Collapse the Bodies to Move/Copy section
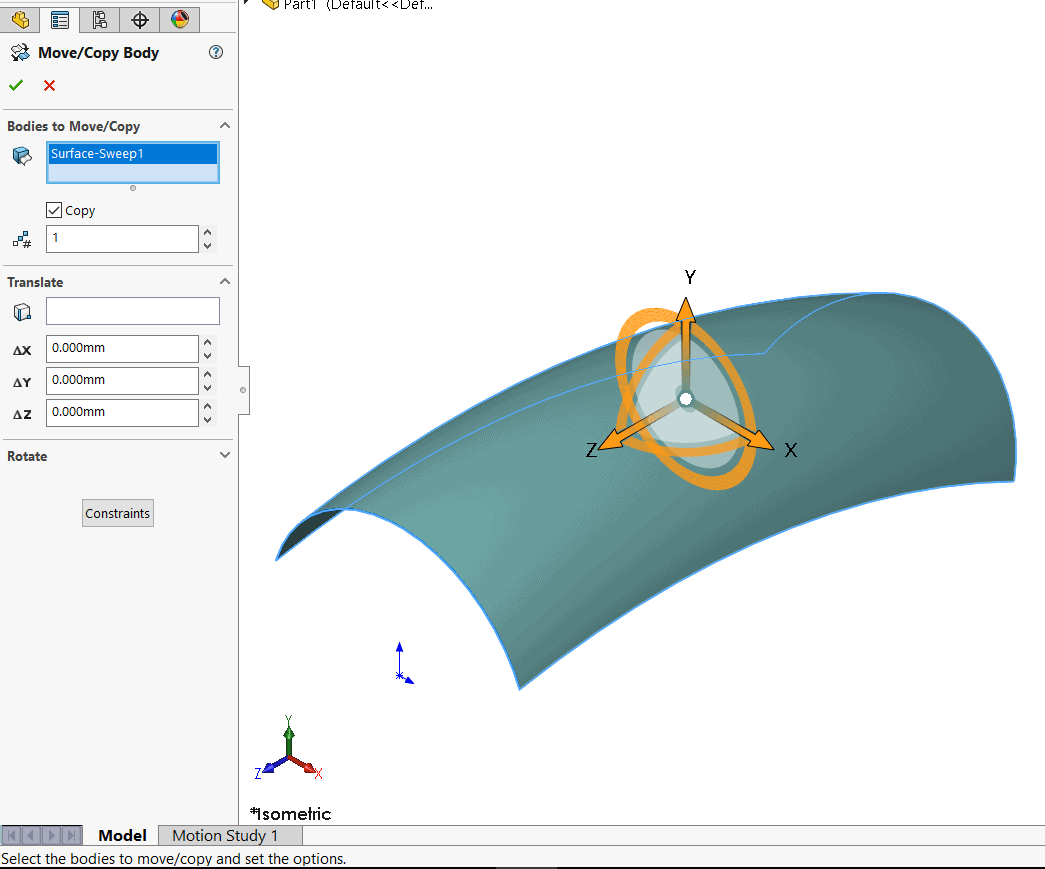Viewport: 1045px width, 869px height. tap(225, 125)
